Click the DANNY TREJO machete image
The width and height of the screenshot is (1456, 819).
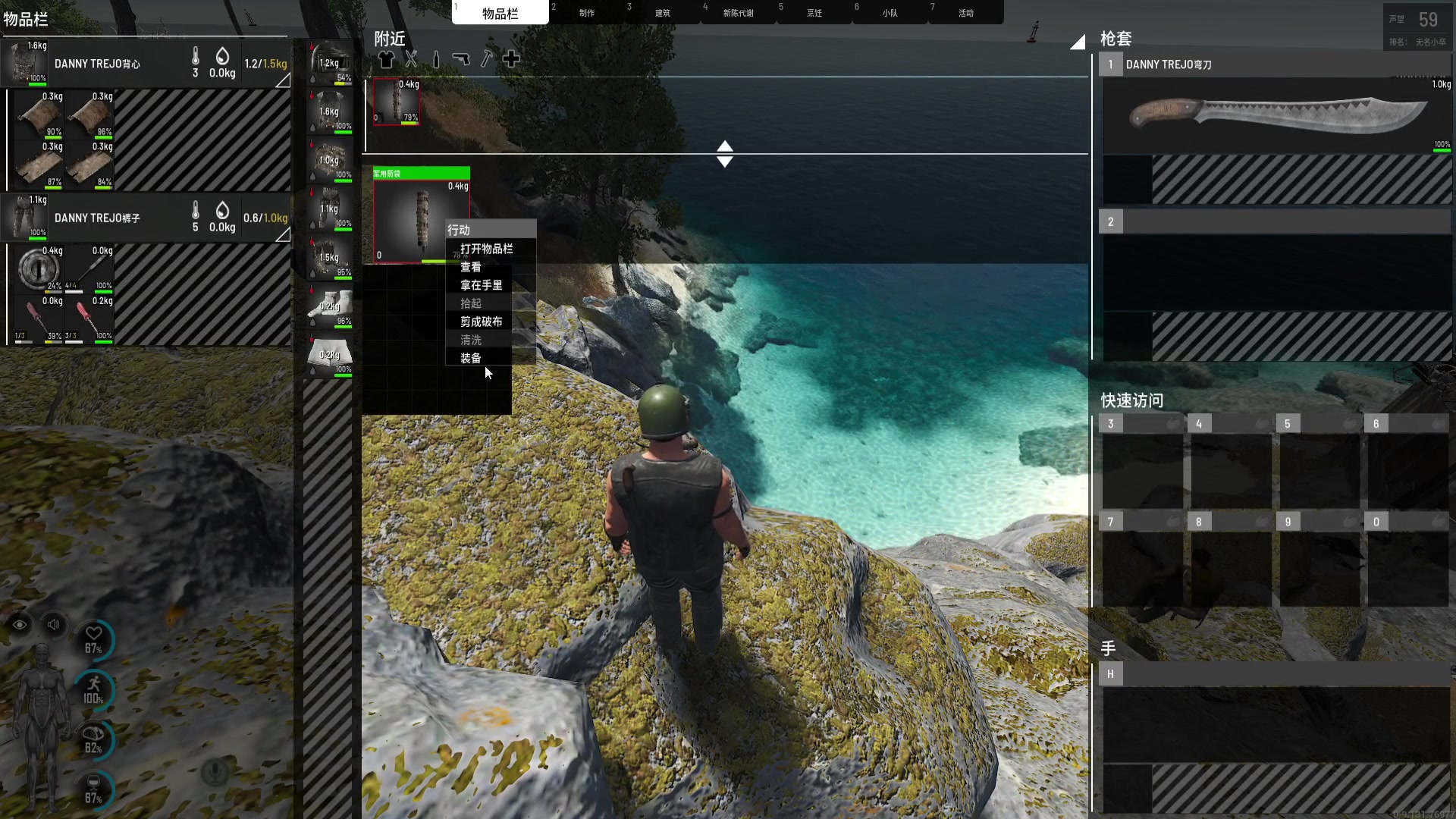click(1277, 115)
